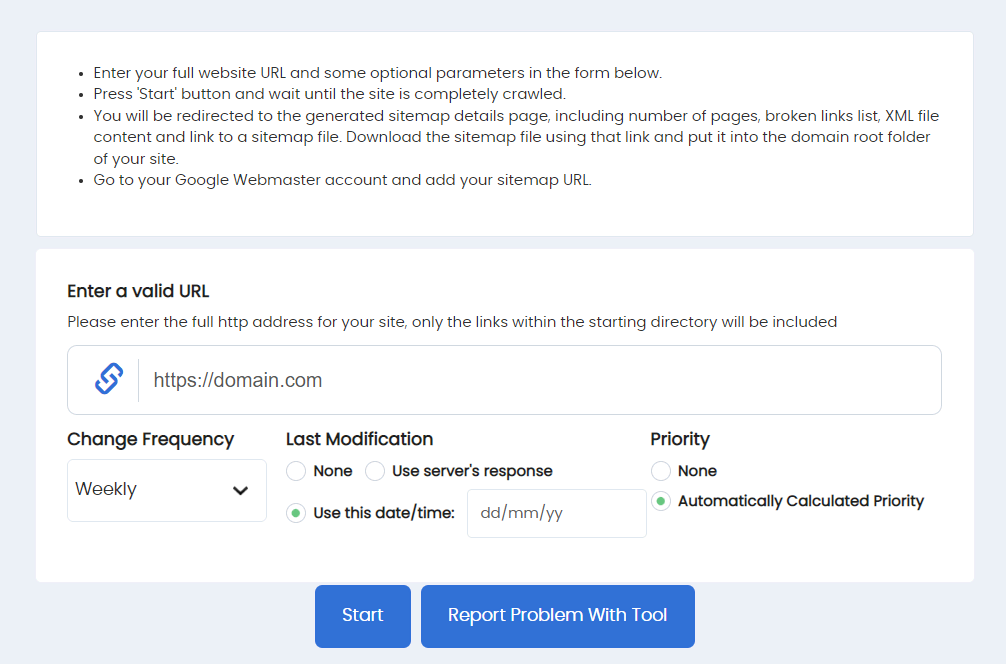Select the Use this date/time radio
The width and height of the screenshot is (1006, 664).
coord(297,513)
